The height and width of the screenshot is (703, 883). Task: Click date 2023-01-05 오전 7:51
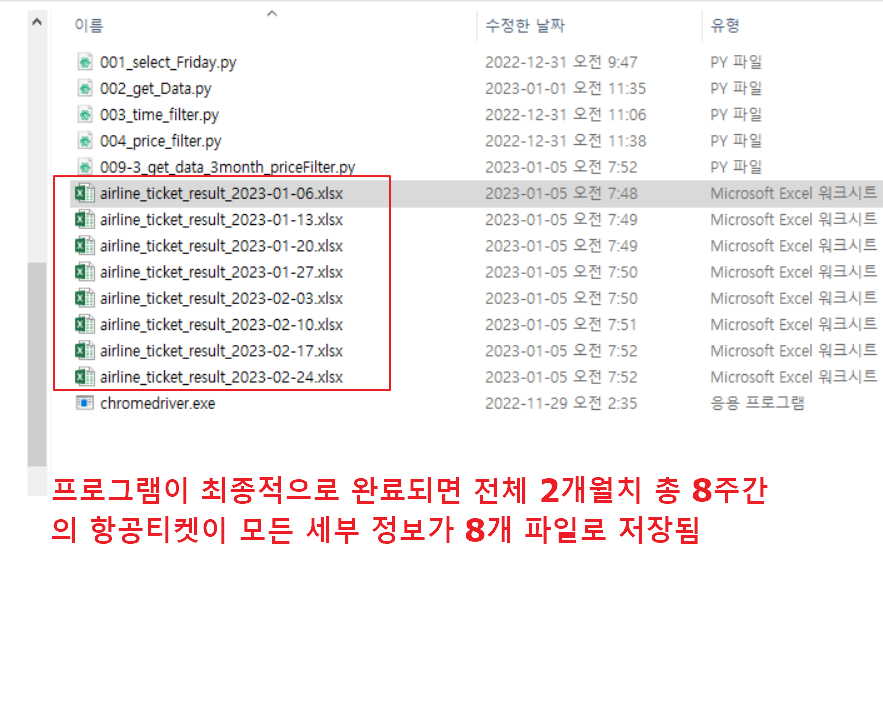[561, 324]
